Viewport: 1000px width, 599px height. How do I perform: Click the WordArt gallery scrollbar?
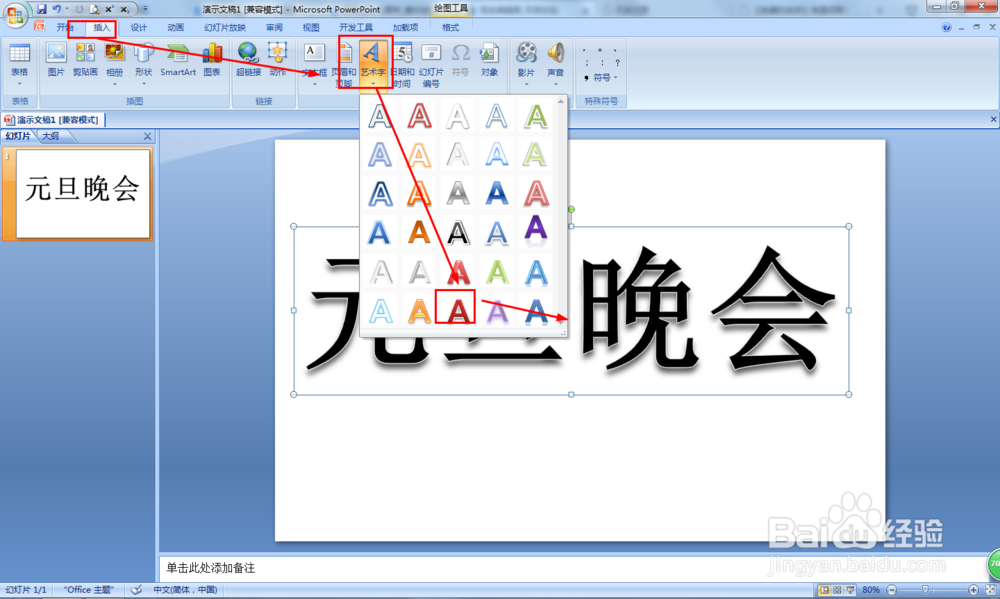point(561,211)
